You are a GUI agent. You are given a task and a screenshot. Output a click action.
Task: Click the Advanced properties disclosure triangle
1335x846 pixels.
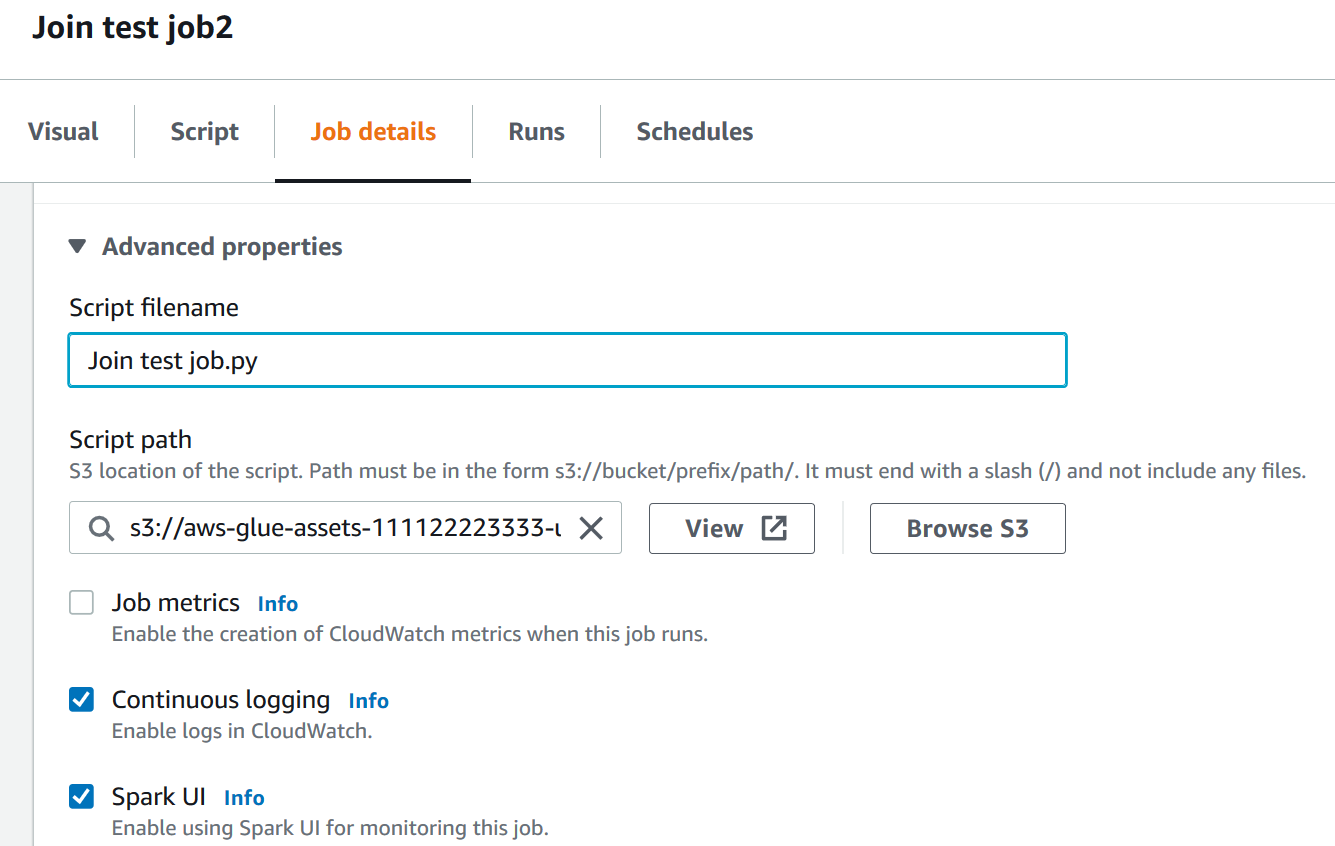[x=77, y=246]
